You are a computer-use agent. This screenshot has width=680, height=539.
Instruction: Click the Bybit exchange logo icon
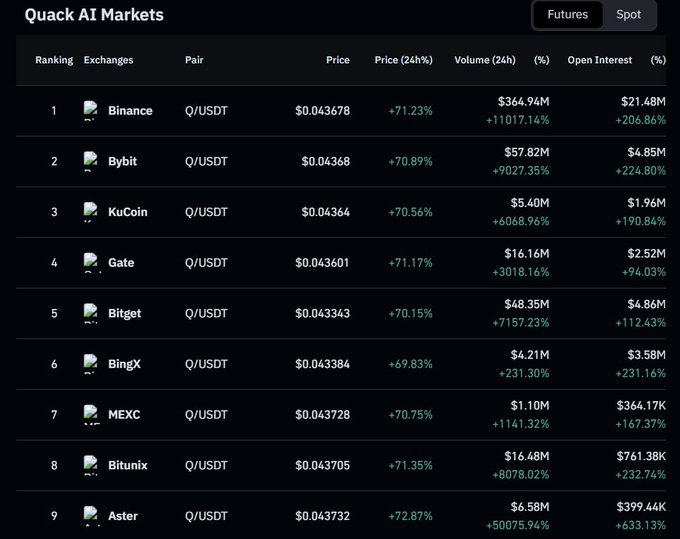tap(91, 161)
